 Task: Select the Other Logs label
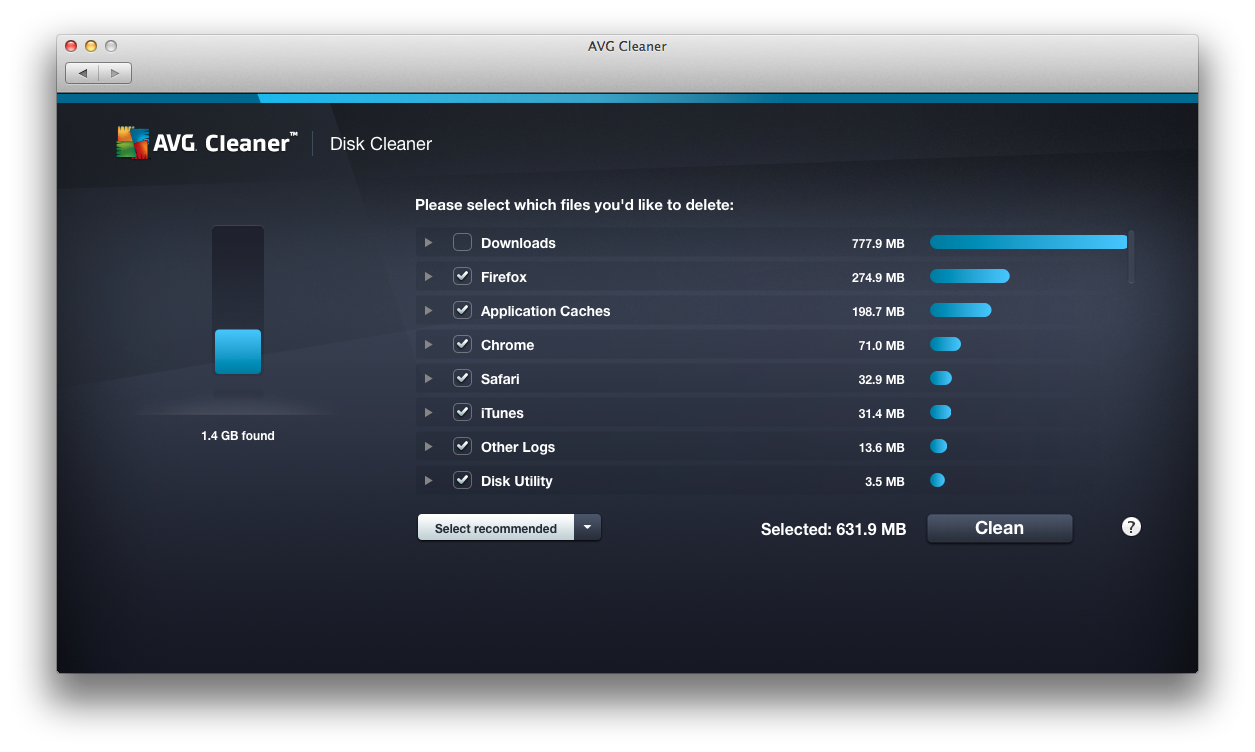point(518,447)
